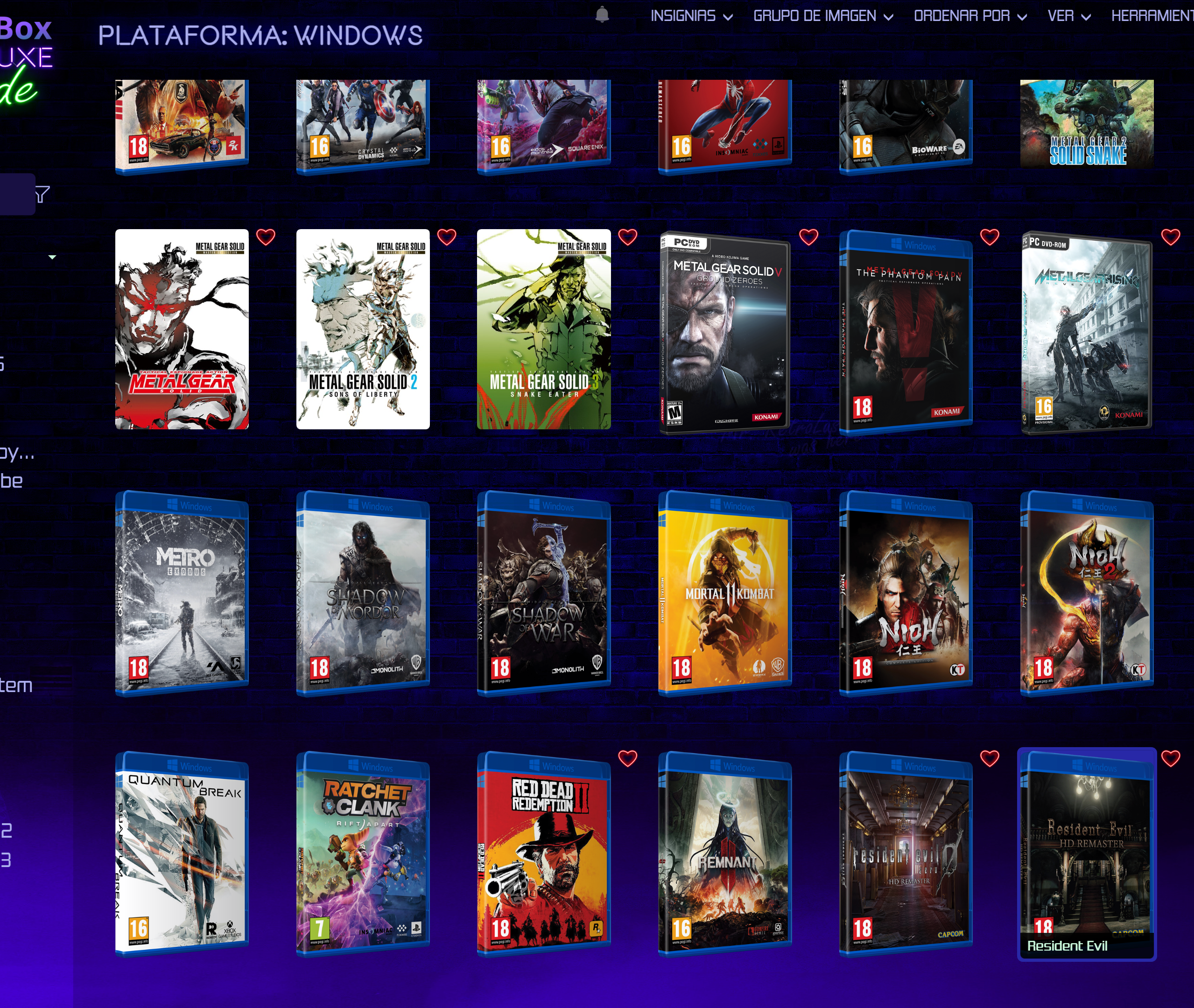Select the first Nioh game box
The height and width of the screenshot is (1008, 1194).
(906, 594)
